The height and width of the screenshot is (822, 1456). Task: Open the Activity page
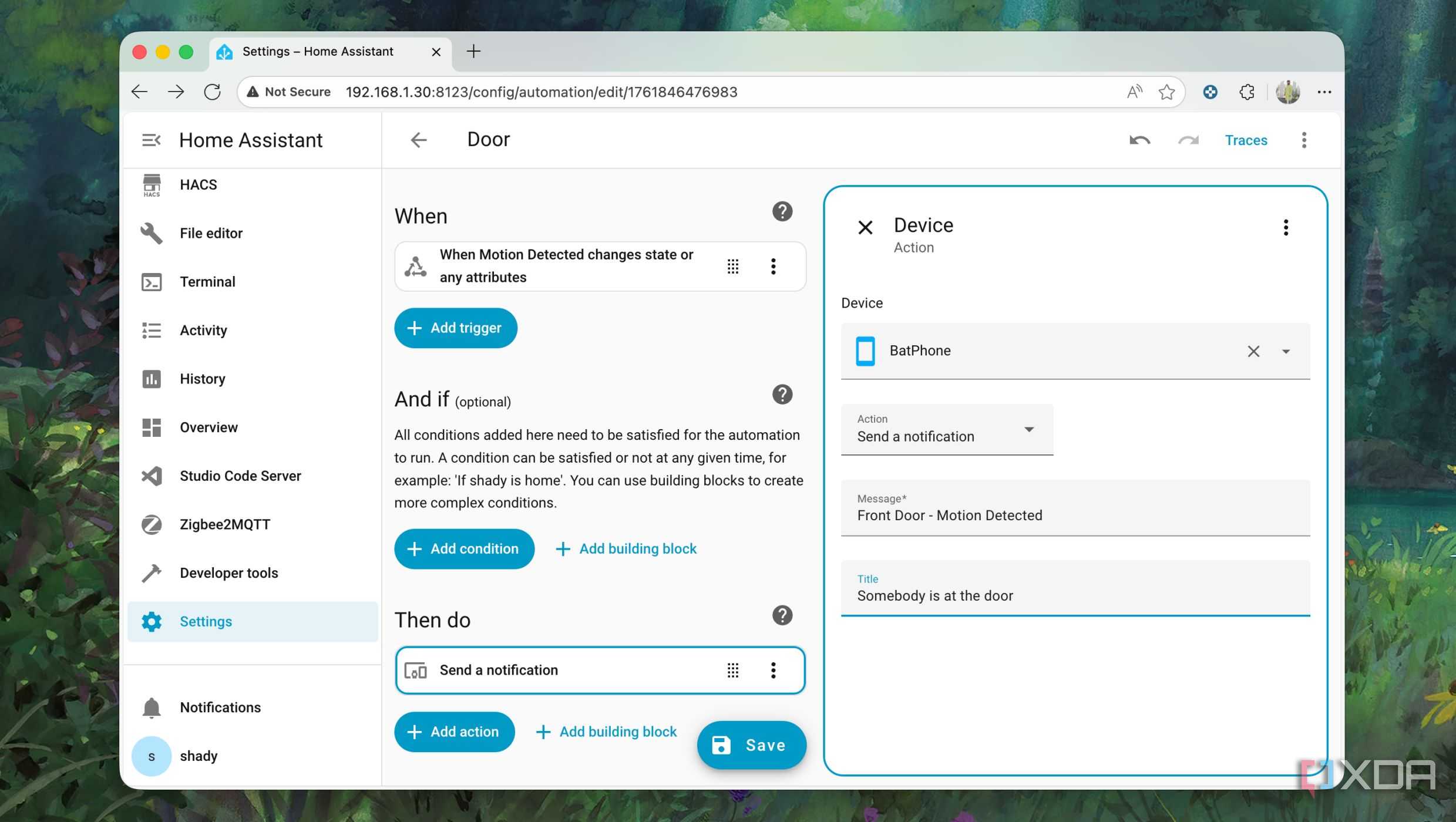click(x=253, y=331)
